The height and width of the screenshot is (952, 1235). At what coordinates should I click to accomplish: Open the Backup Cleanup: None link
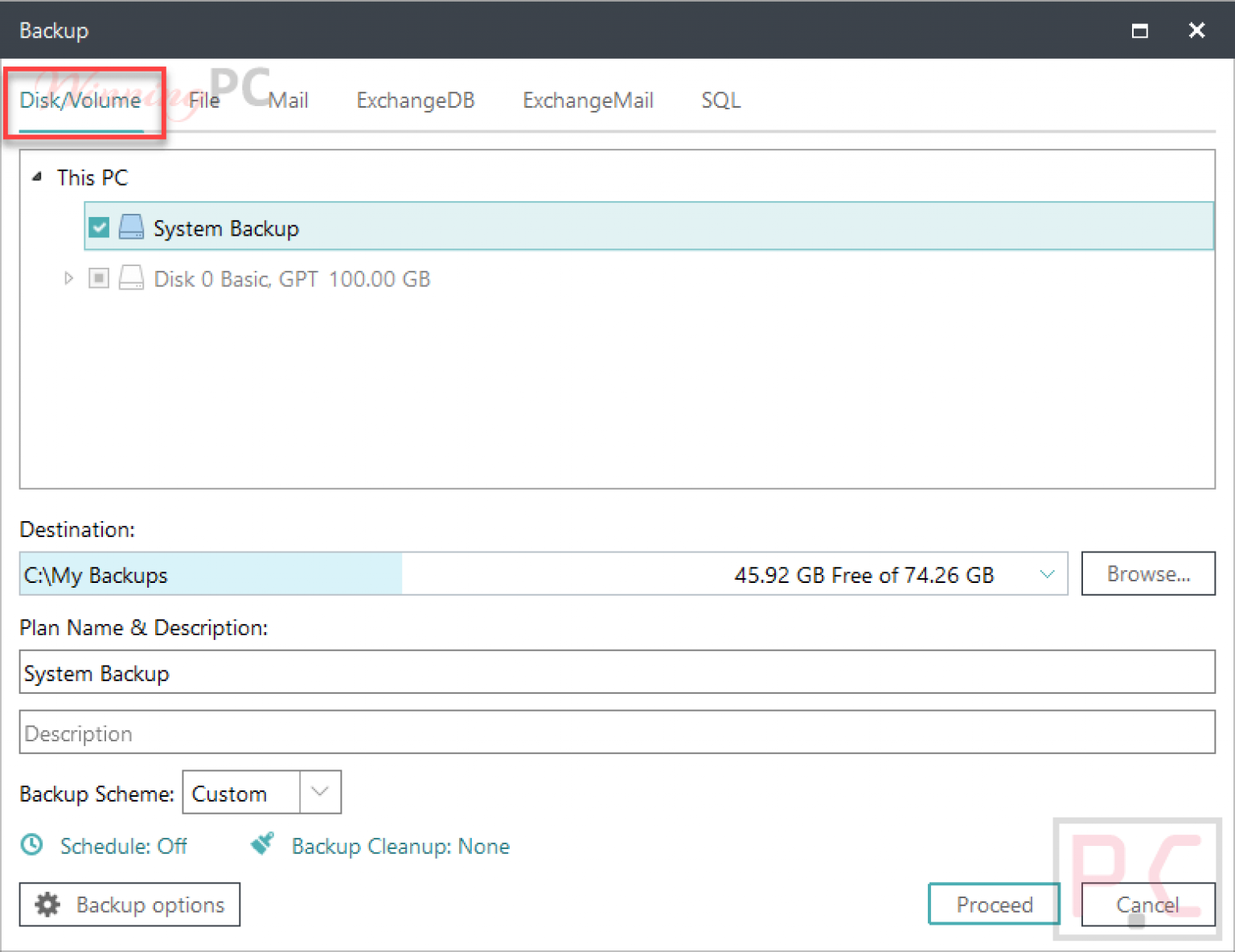400,846
